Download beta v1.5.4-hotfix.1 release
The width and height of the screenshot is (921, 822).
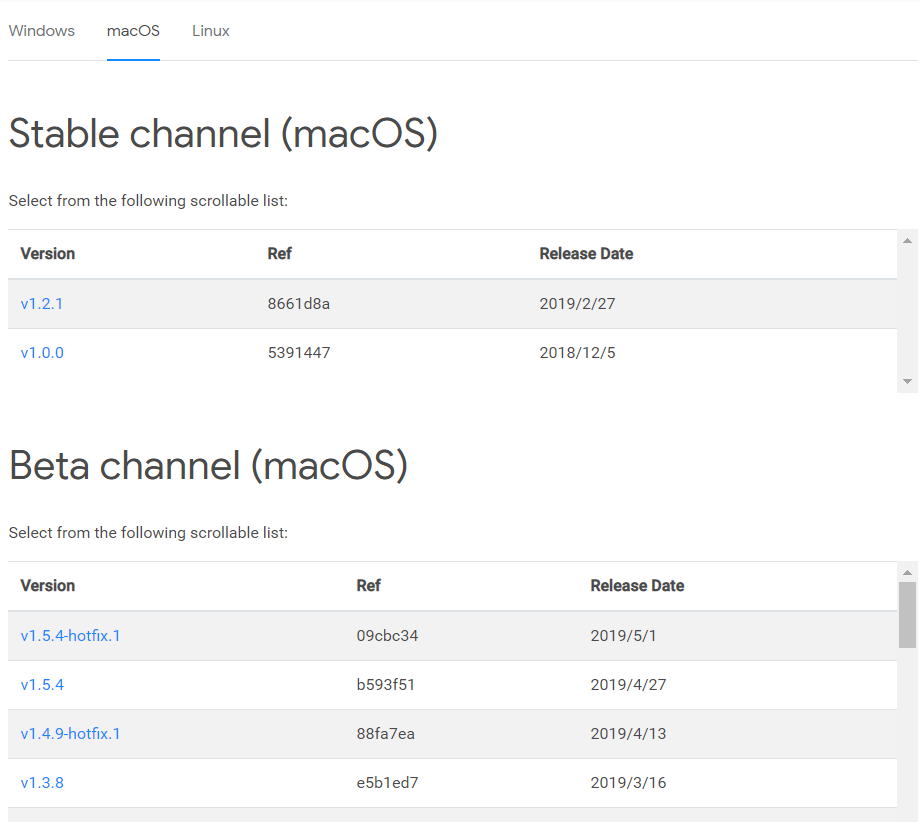(70, 636)
